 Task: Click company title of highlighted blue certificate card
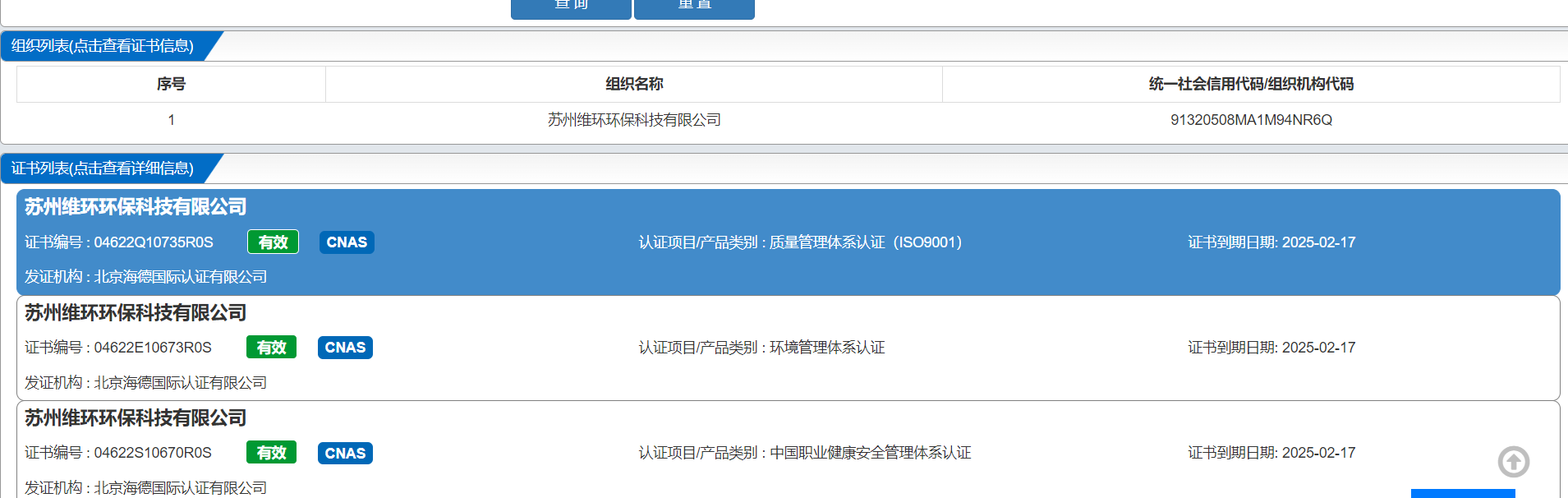(x=136, y=207)
